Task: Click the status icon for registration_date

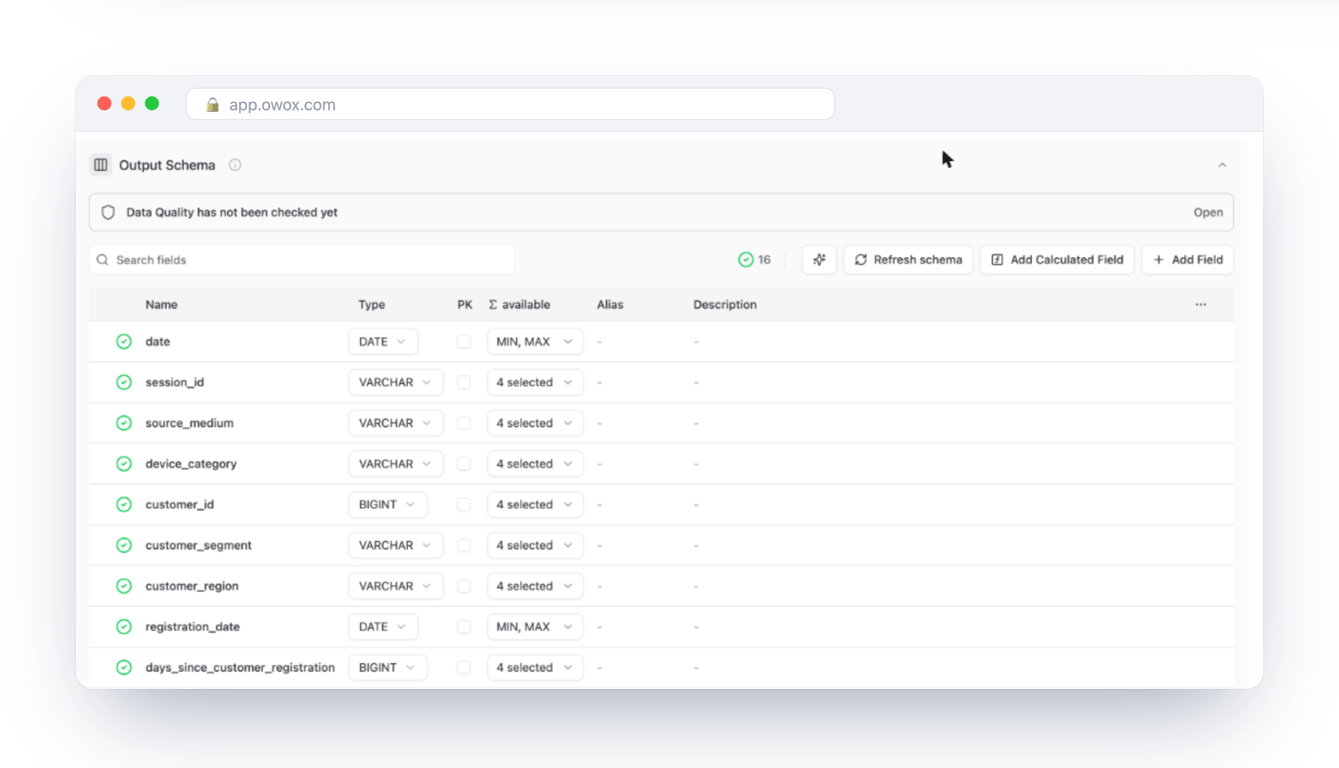Action: [x=124, y=627]
